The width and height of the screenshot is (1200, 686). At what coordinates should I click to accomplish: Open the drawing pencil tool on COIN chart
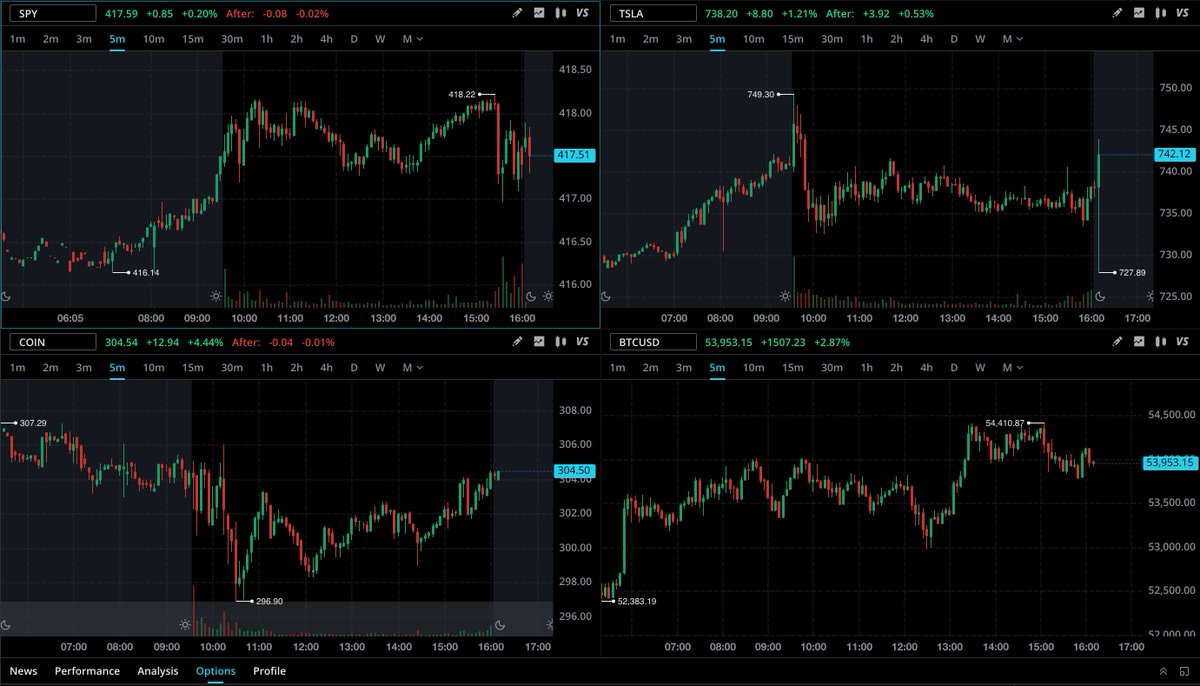[x=517, y=341]
